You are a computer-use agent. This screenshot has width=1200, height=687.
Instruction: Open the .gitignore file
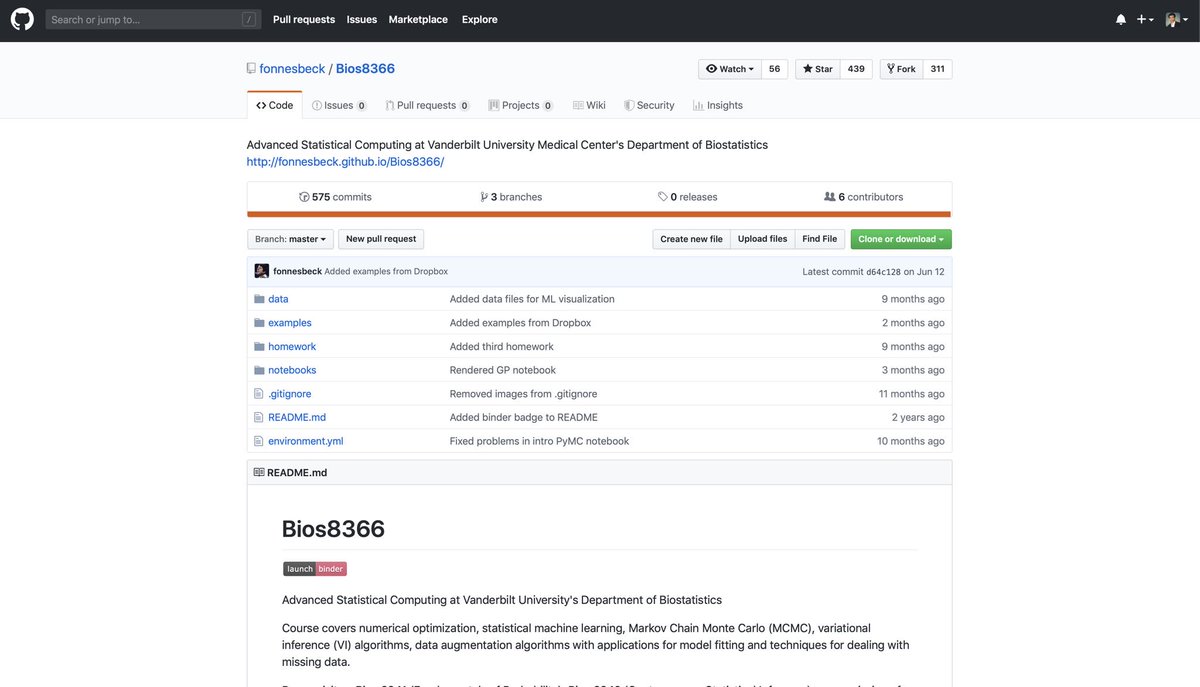(290, 394)
